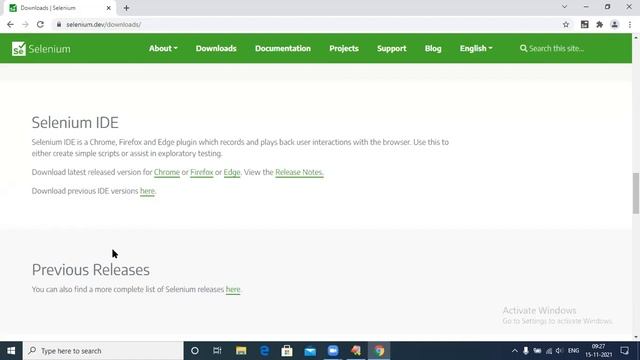Focus the address bar URL
Viewport: 640px width, 360px height.
click(x=104, y=24)
